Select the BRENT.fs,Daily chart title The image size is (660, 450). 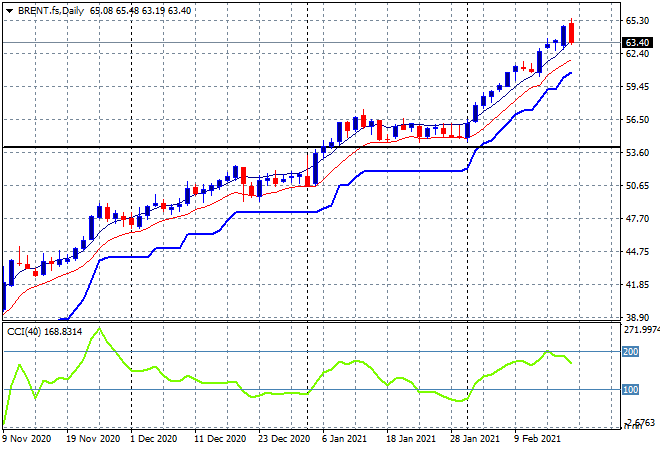tap(51, 11)
